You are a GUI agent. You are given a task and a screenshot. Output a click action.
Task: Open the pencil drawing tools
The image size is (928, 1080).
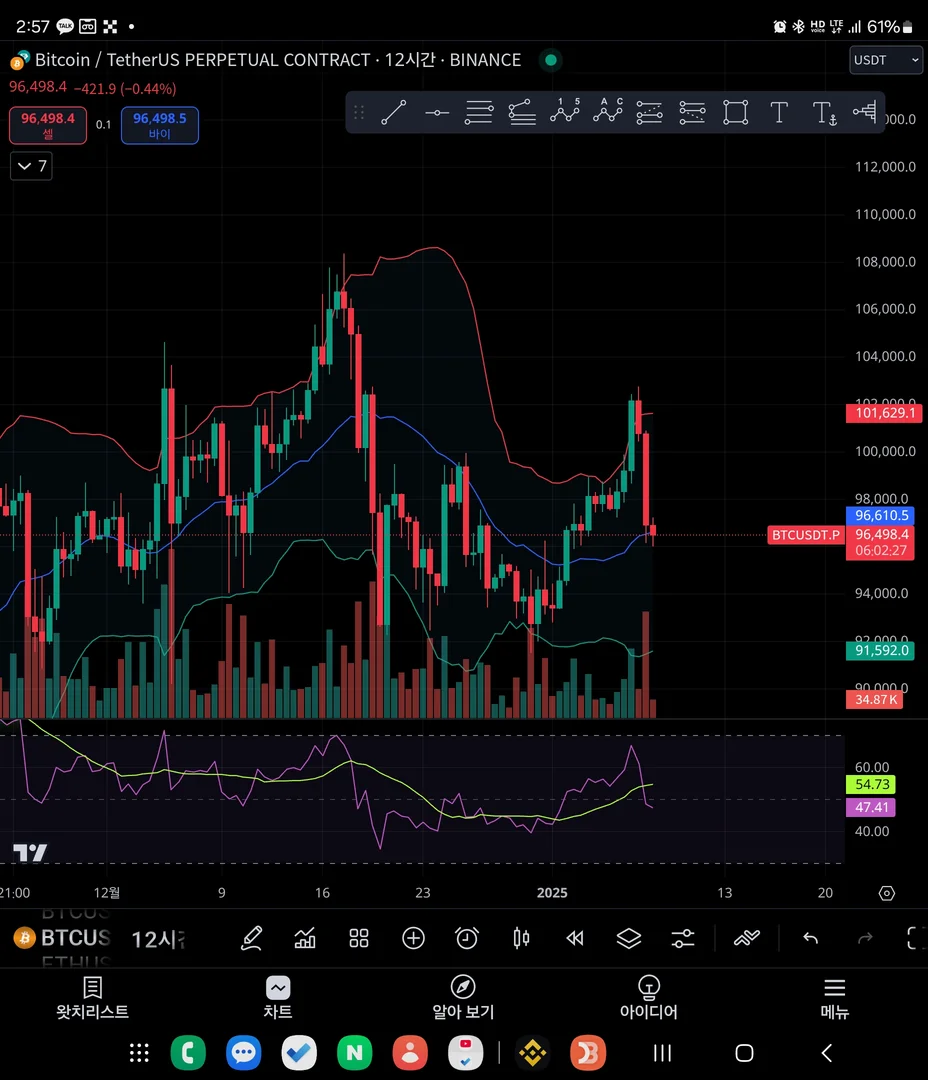pyautogui.click(x=251, y=938)
